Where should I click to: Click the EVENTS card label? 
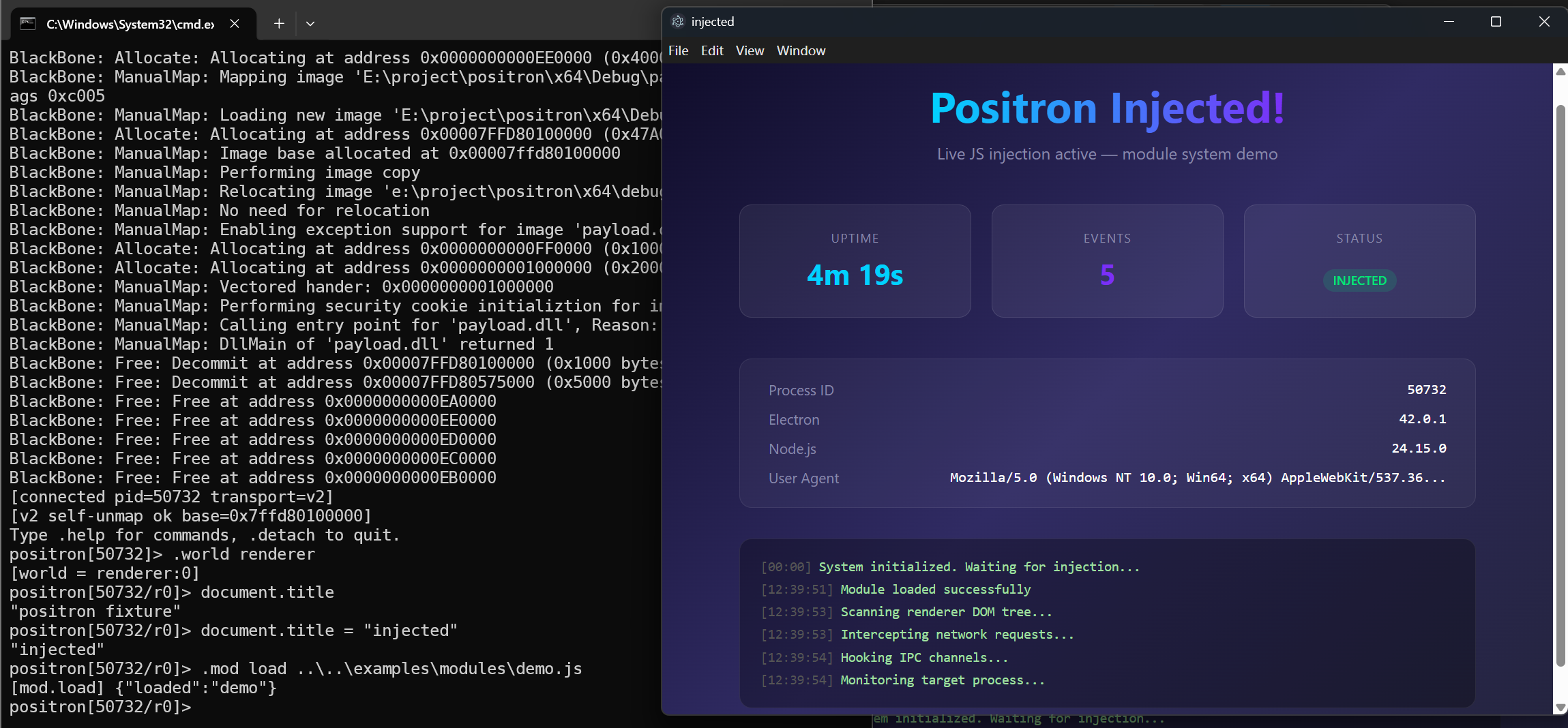[1107, 239]
